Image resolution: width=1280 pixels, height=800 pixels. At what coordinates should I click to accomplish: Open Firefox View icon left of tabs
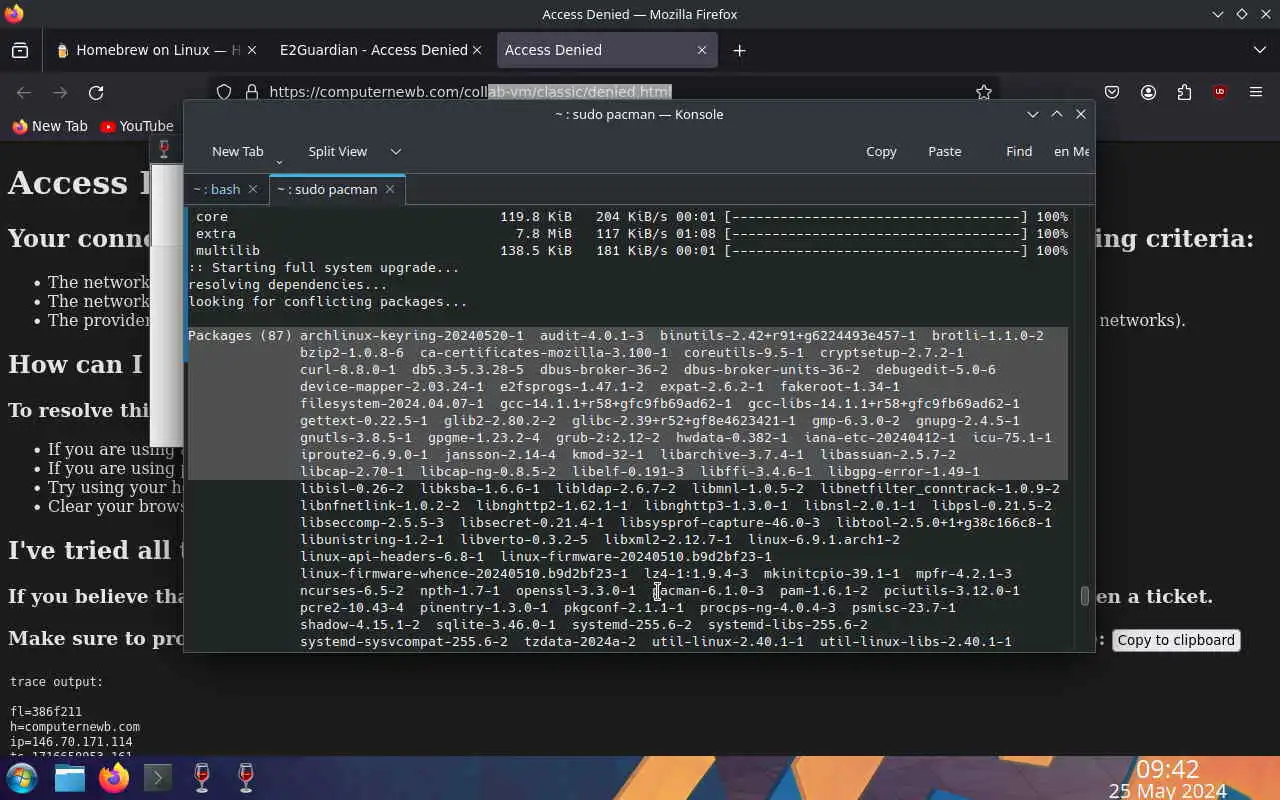click(20, 50)
